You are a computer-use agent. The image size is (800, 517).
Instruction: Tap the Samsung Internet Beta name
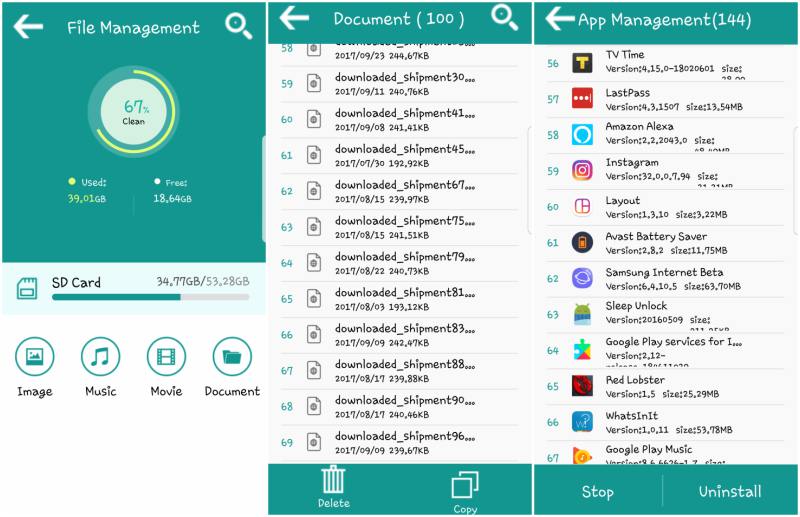(x=664, y=273)
